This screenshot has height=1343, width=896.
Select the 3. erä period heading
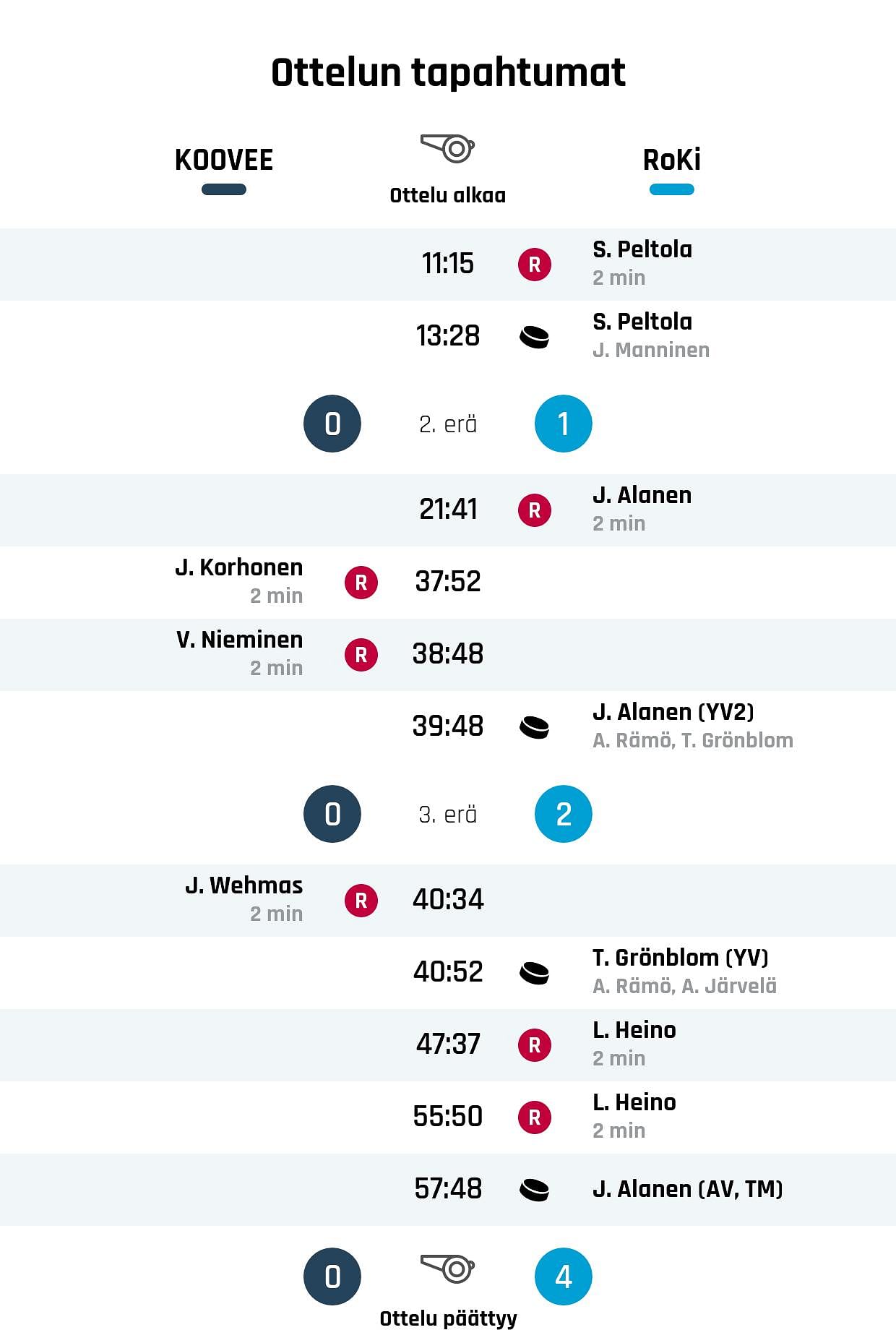pos(448,815)
